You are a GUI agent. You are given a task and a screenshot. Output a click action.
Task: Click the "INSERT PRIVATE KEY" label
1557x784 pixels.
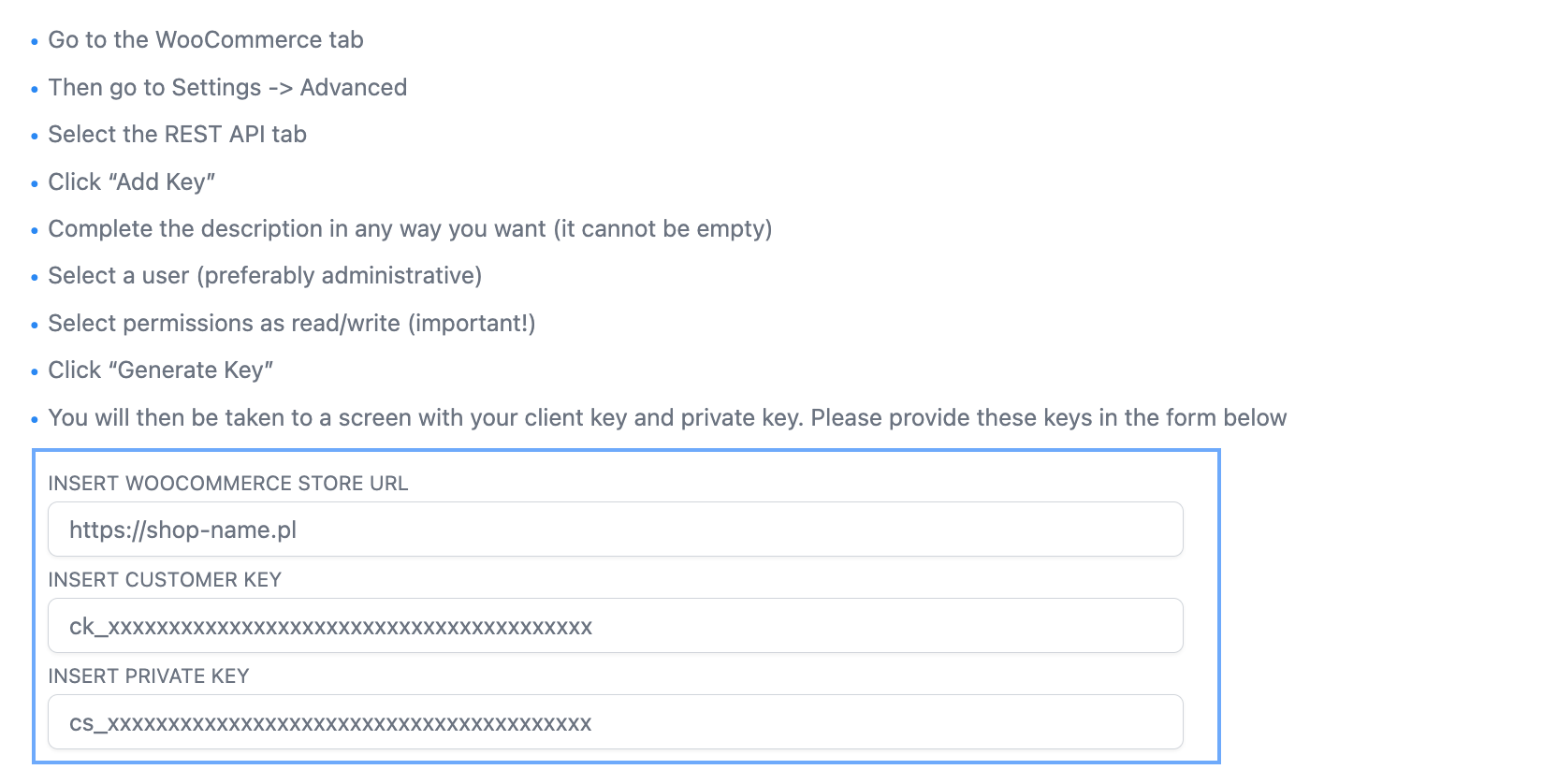[149, 676]
